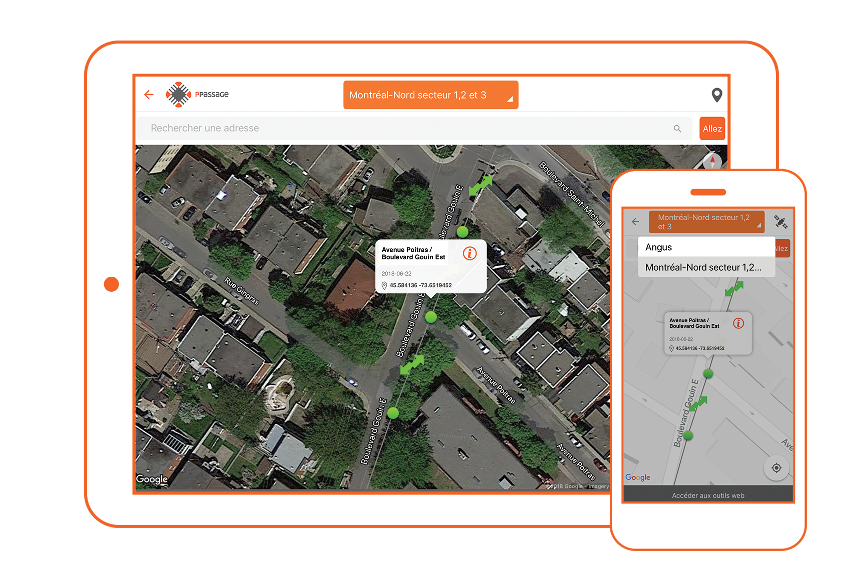Tap the info icon in phone popup
Viewport: 858px width, 572px height.
click(x=738, y=323)
